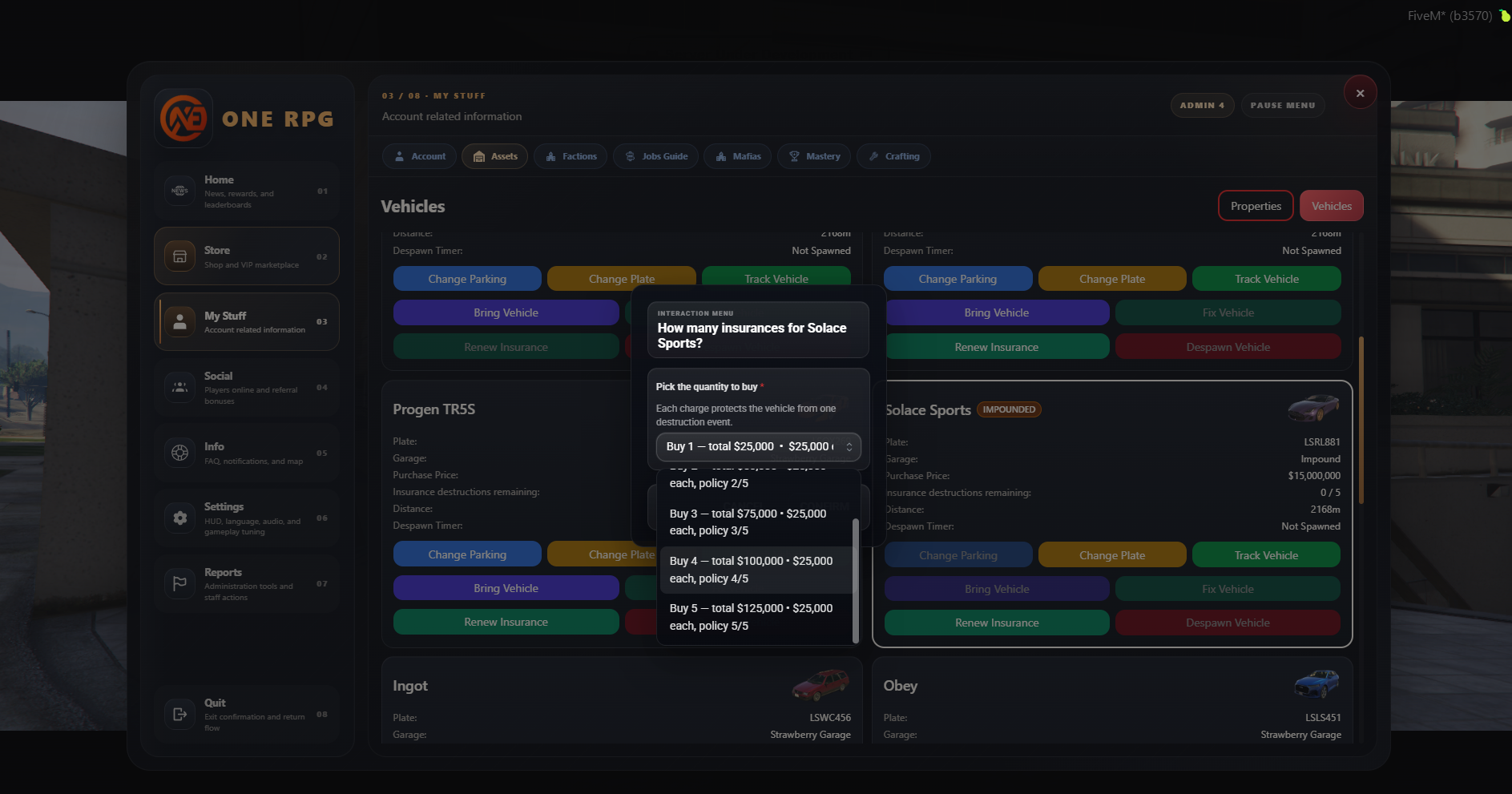Switch to the Assets tab
Image resolution: width=1512 pixels, height=794 pixels.
click(494, 156)
